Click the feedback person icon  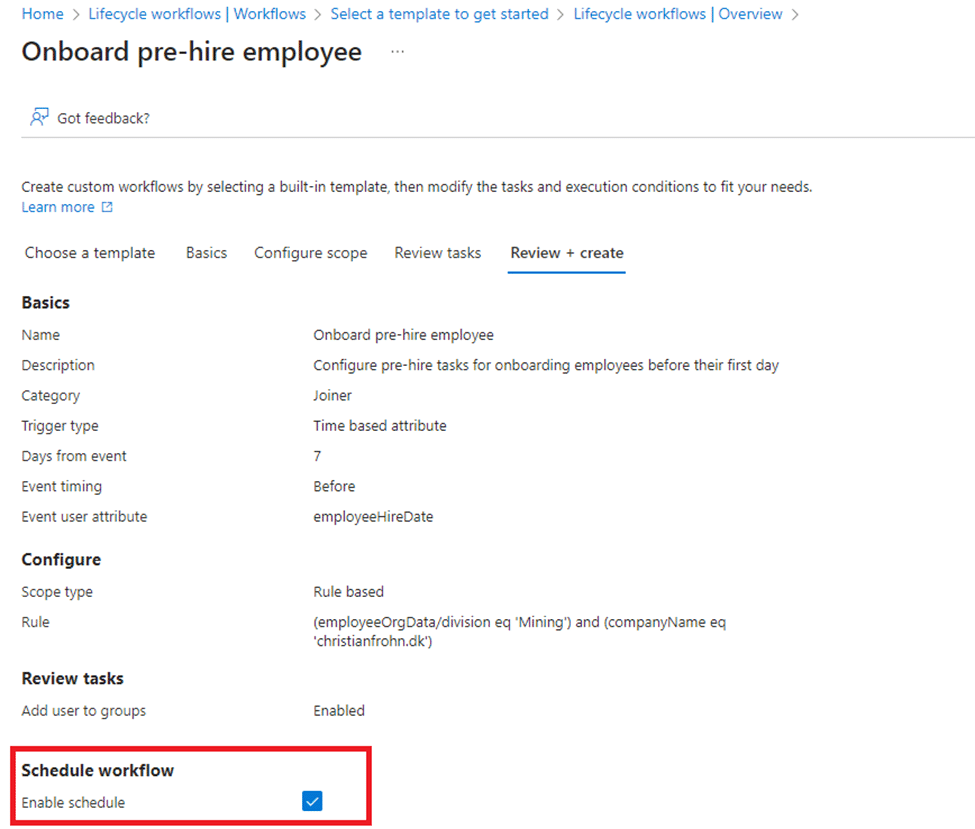[39, 118]
